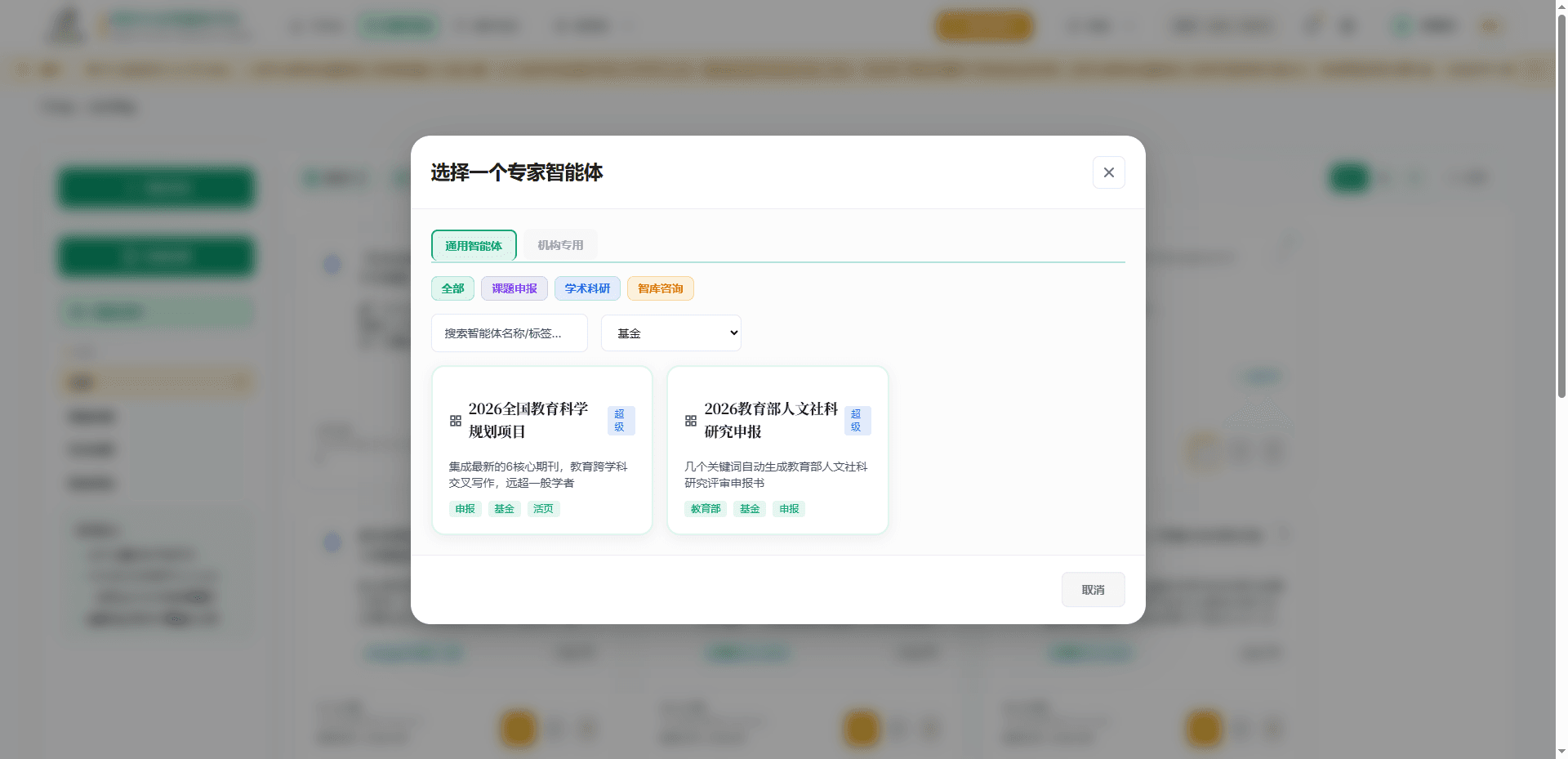
Task: Click 基金 tag on 教育部人文社科 card
Action: tap(750, 509)
